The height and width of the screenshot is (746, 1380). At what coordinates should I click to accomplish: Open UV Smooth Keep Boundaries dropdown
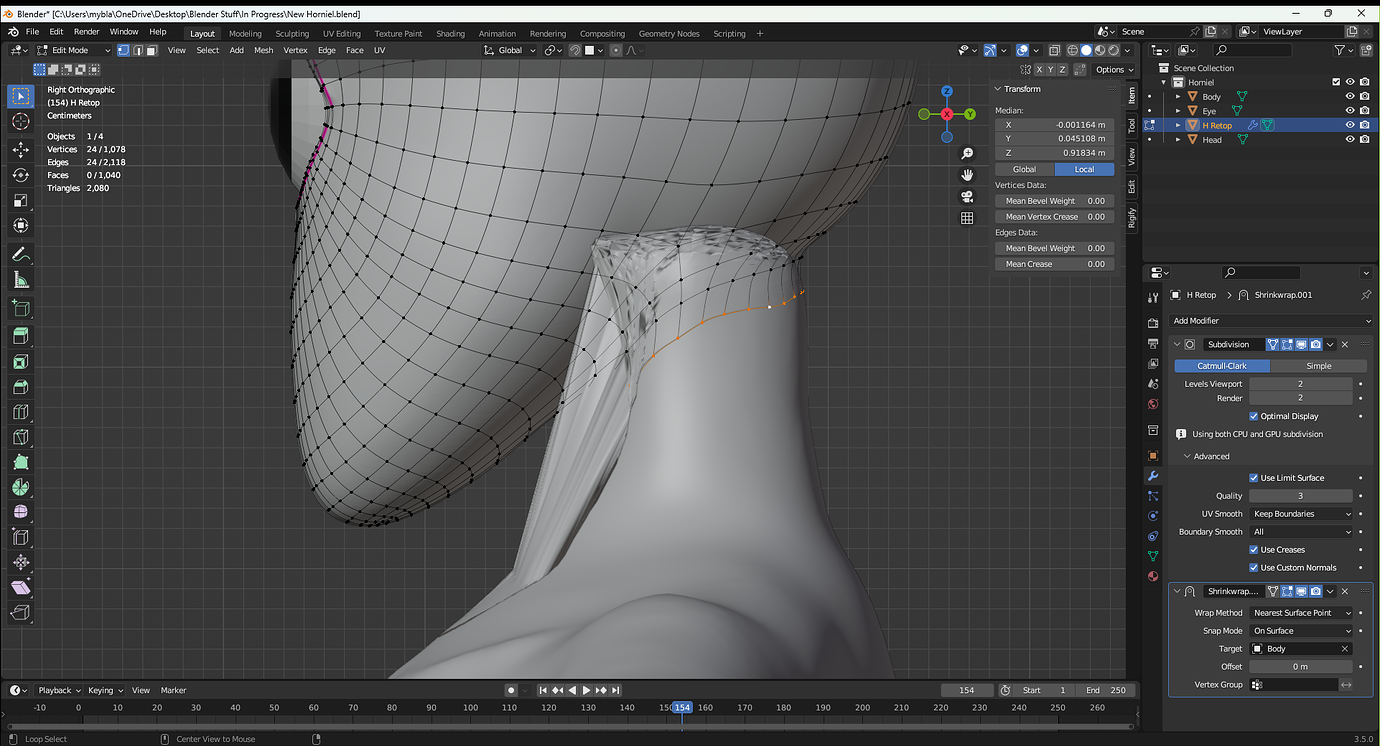(x=1301, y=514)
